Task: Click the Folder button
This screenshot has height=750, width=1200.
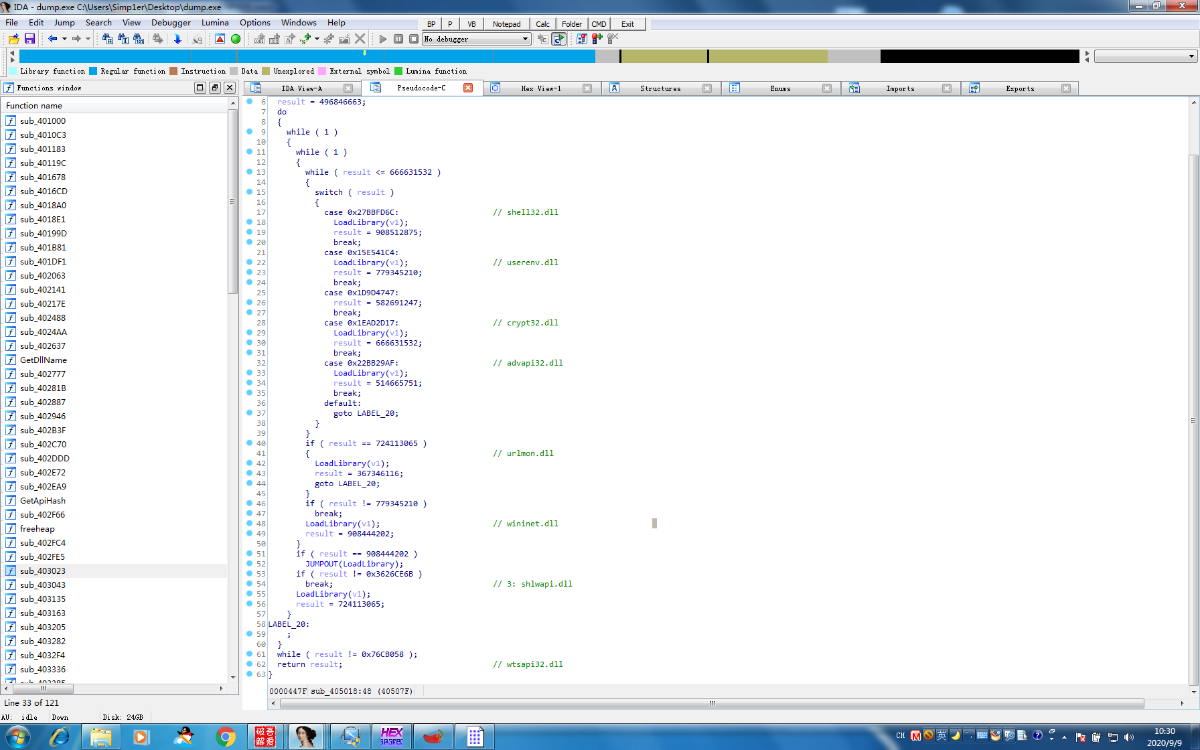Action: point(572,23)
